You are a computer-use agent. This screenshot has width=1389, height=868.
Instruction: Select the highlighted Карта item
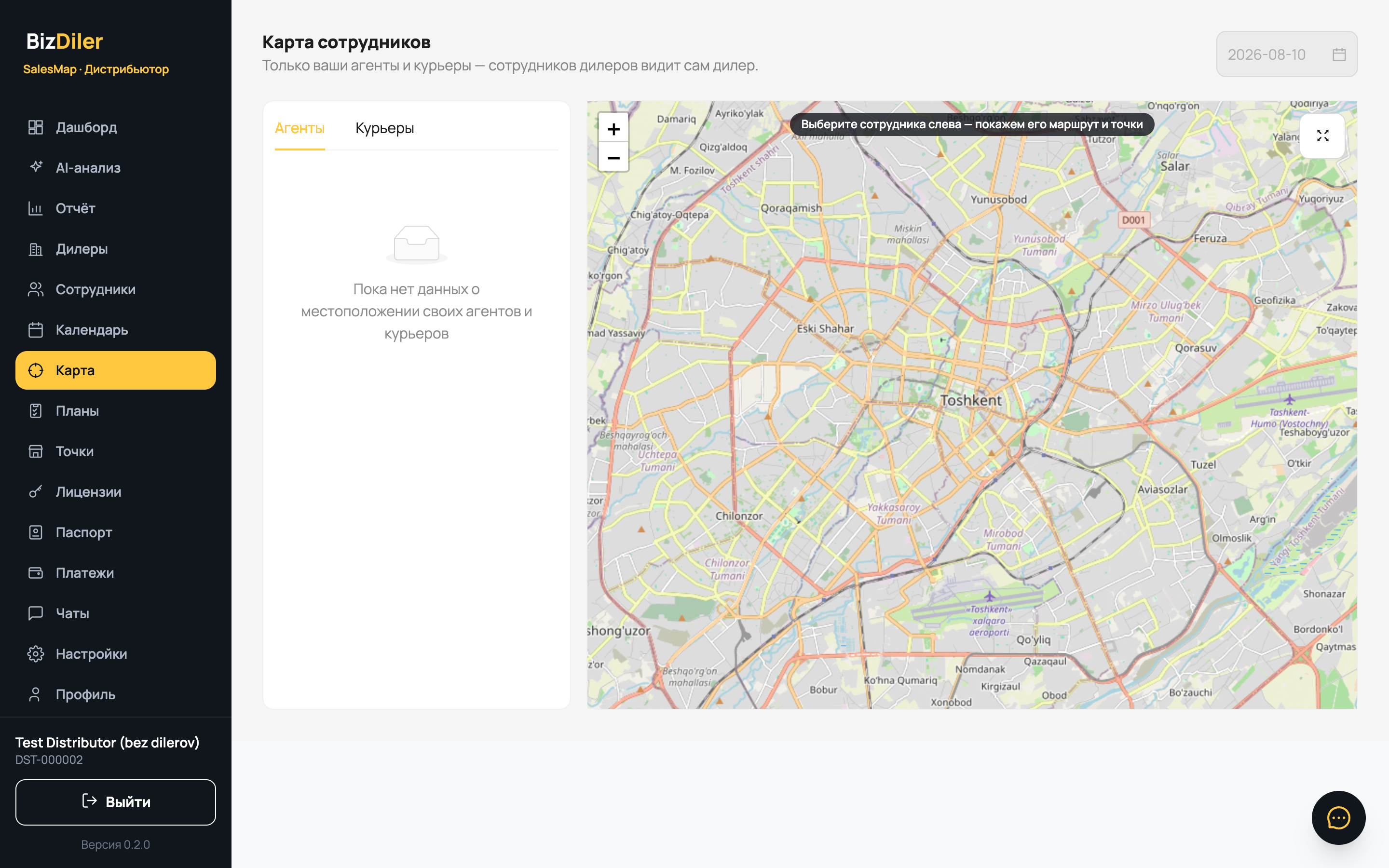point(116,370)
